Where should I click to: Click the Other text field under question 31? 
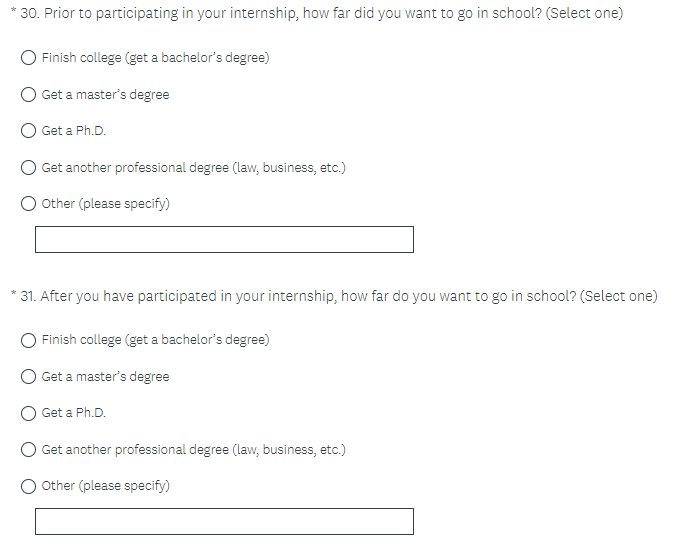click(x=224, y=522)
